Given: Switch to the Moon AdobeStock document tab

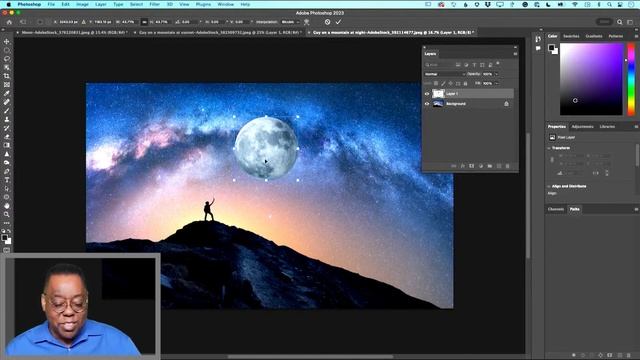Looking at the screenshot, I should pyautogui.click(x=75, y=32).
